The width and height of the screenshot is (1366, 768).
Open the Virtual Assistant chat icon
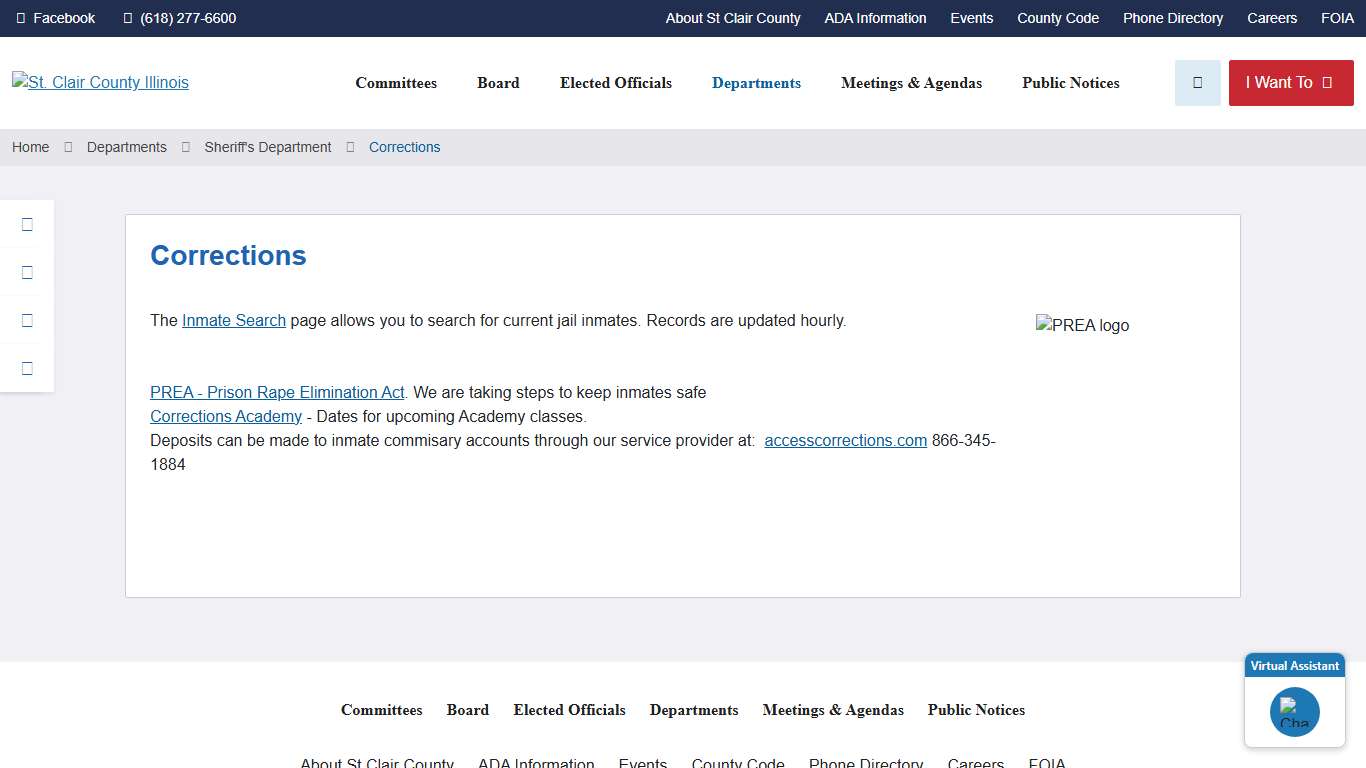[1294, 712]
